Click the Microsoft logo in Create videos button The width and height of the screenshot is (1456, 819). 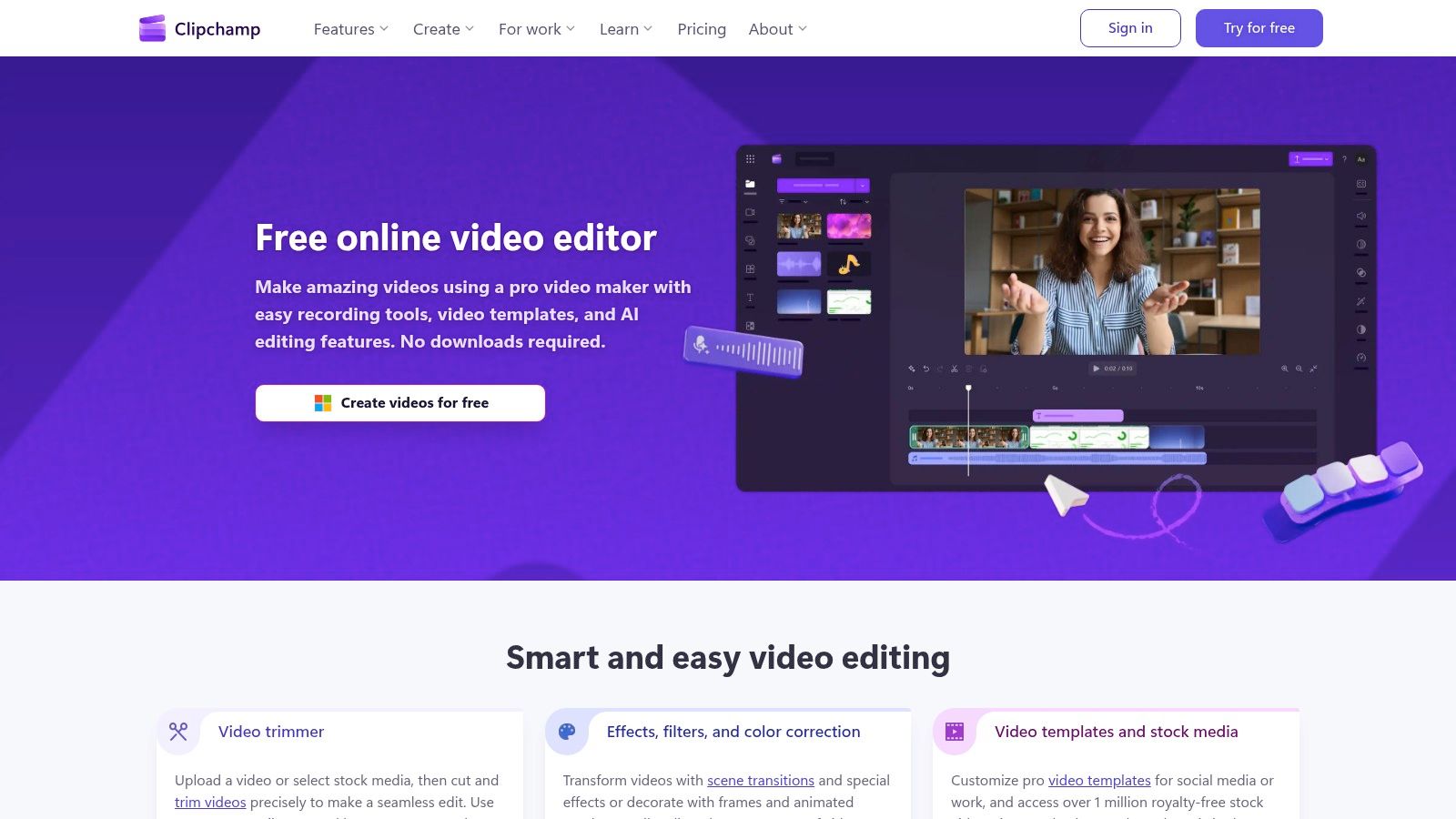[323, 403]
